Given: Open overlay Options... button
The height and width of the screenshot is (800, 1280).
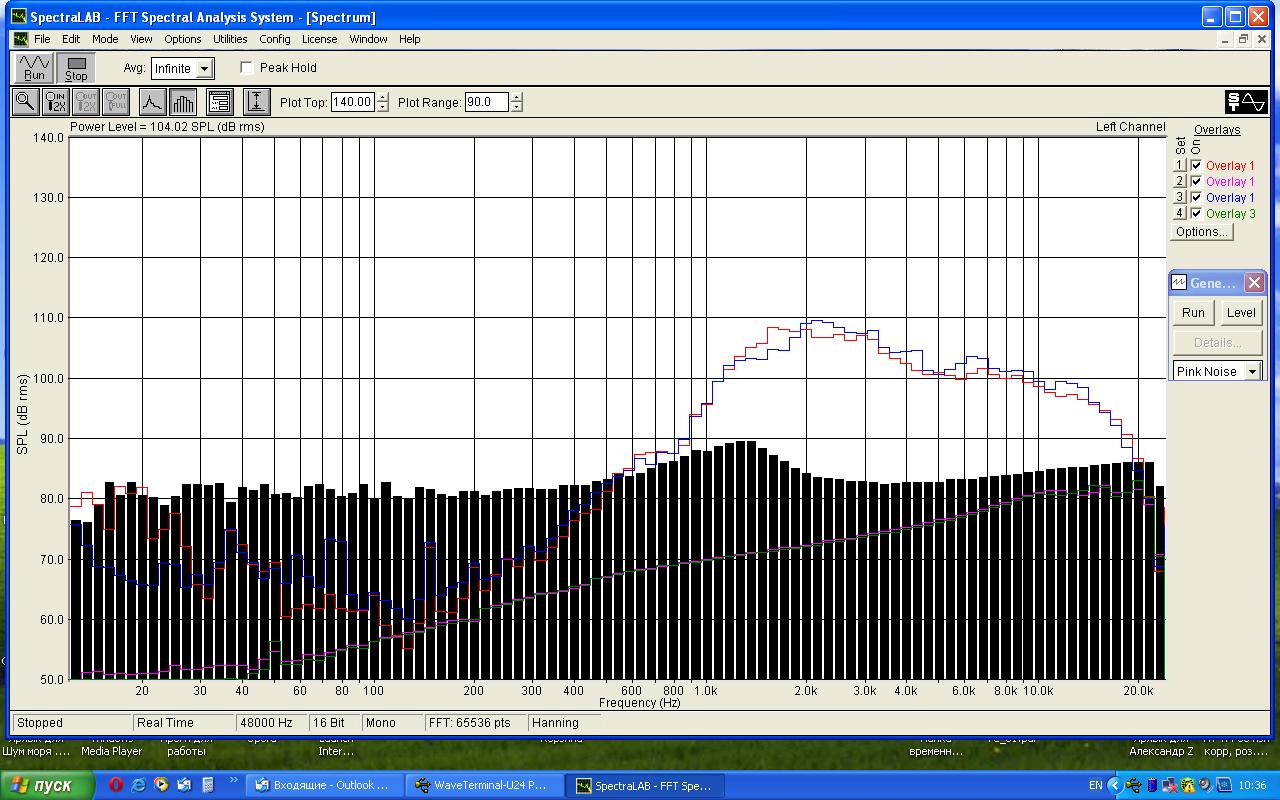Looking at the screenshot, I should coord(1202,232).
